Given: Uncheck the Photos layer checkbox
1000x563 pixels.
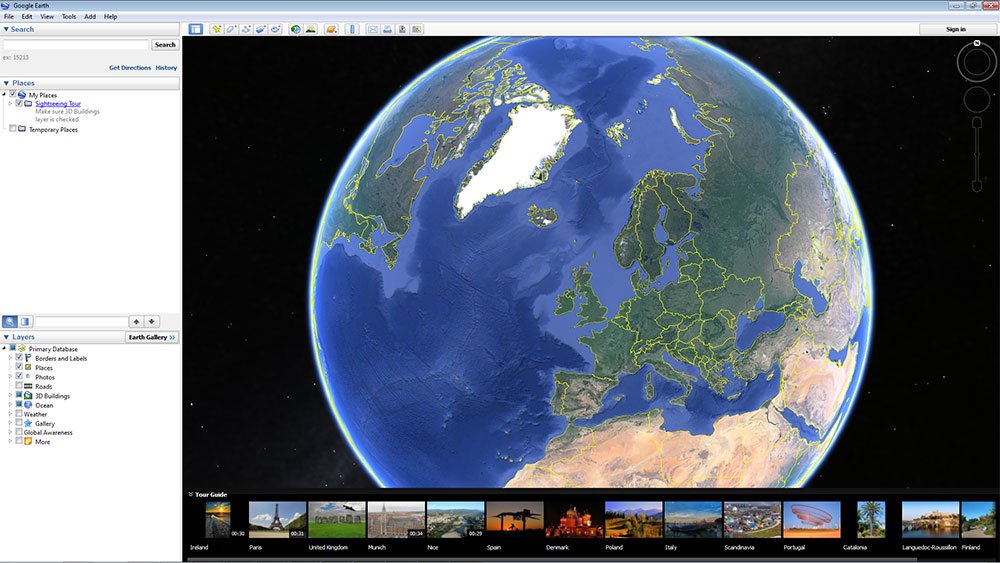Looking at the screenshot, I should pyautogui.click(x=19, y=376).
